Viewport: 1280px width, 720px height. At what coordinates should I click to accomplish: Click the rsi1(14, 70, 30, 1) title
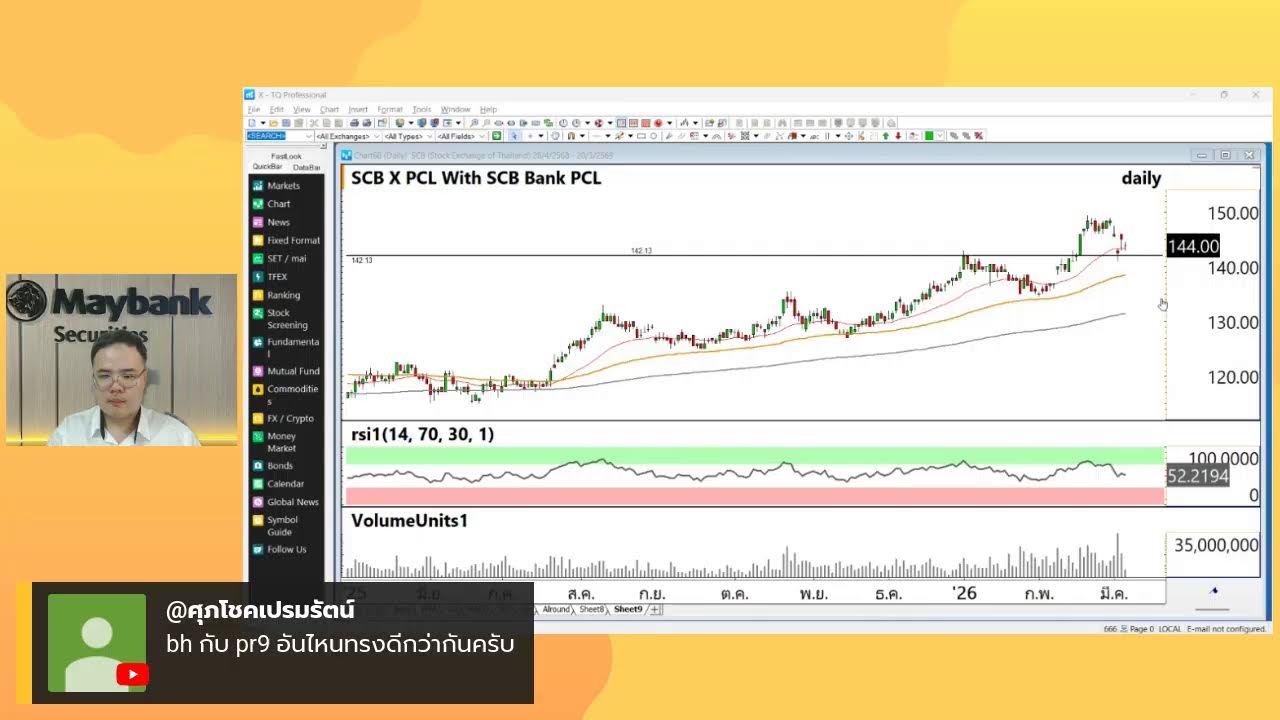tap(422, 434)
